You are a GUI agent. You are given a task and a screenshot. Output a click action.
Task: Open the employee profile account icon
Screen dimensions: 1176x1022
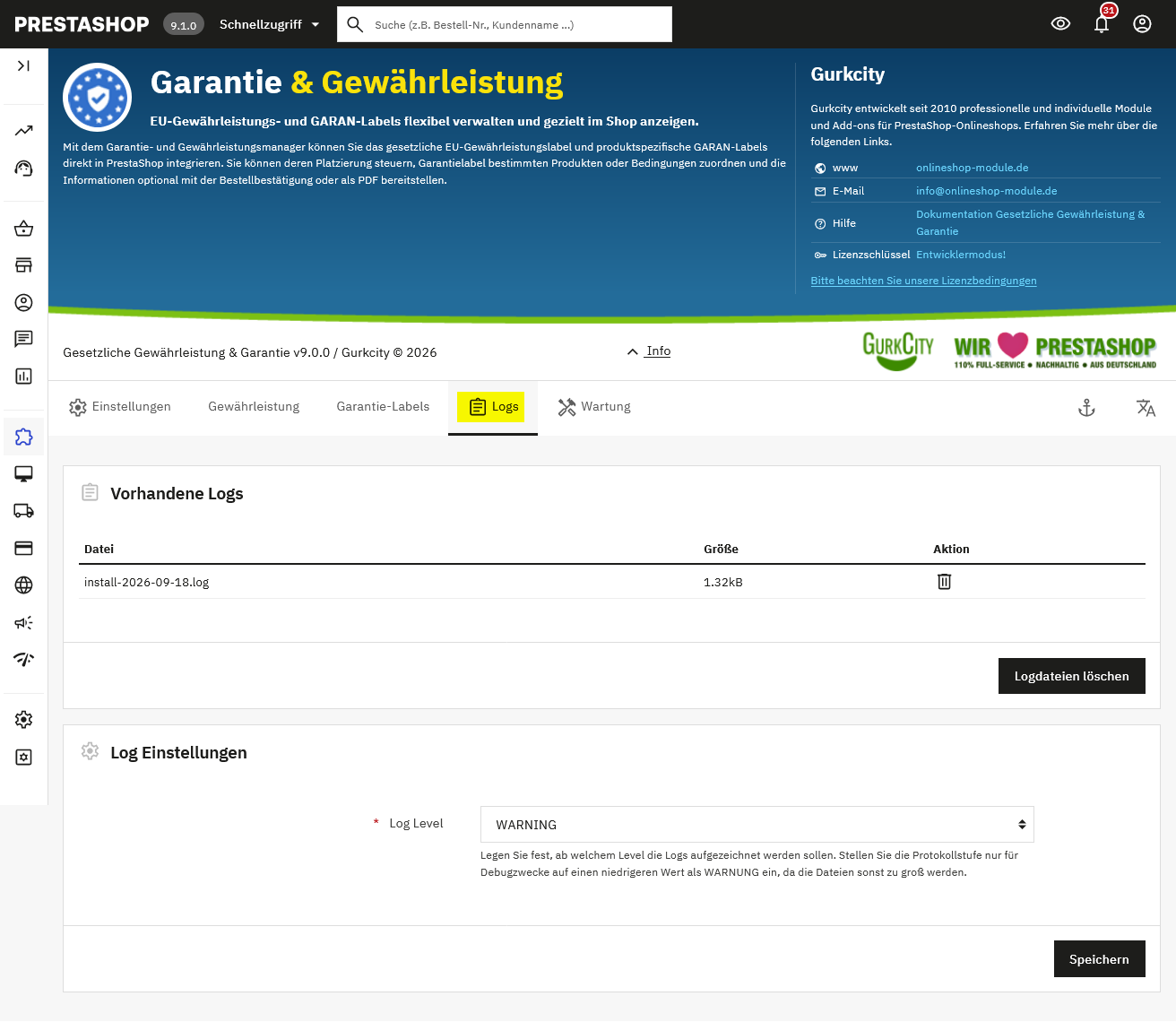[1142, 24]
